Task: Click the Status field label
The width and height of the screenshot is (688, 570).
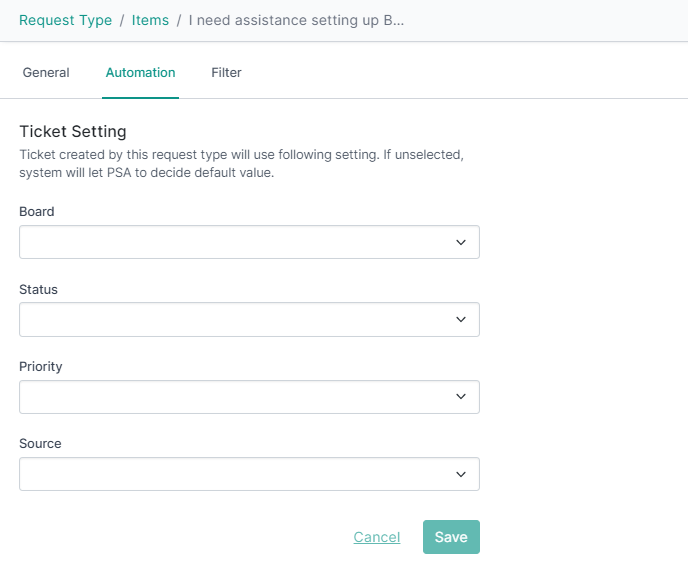Action: [38, 290]
